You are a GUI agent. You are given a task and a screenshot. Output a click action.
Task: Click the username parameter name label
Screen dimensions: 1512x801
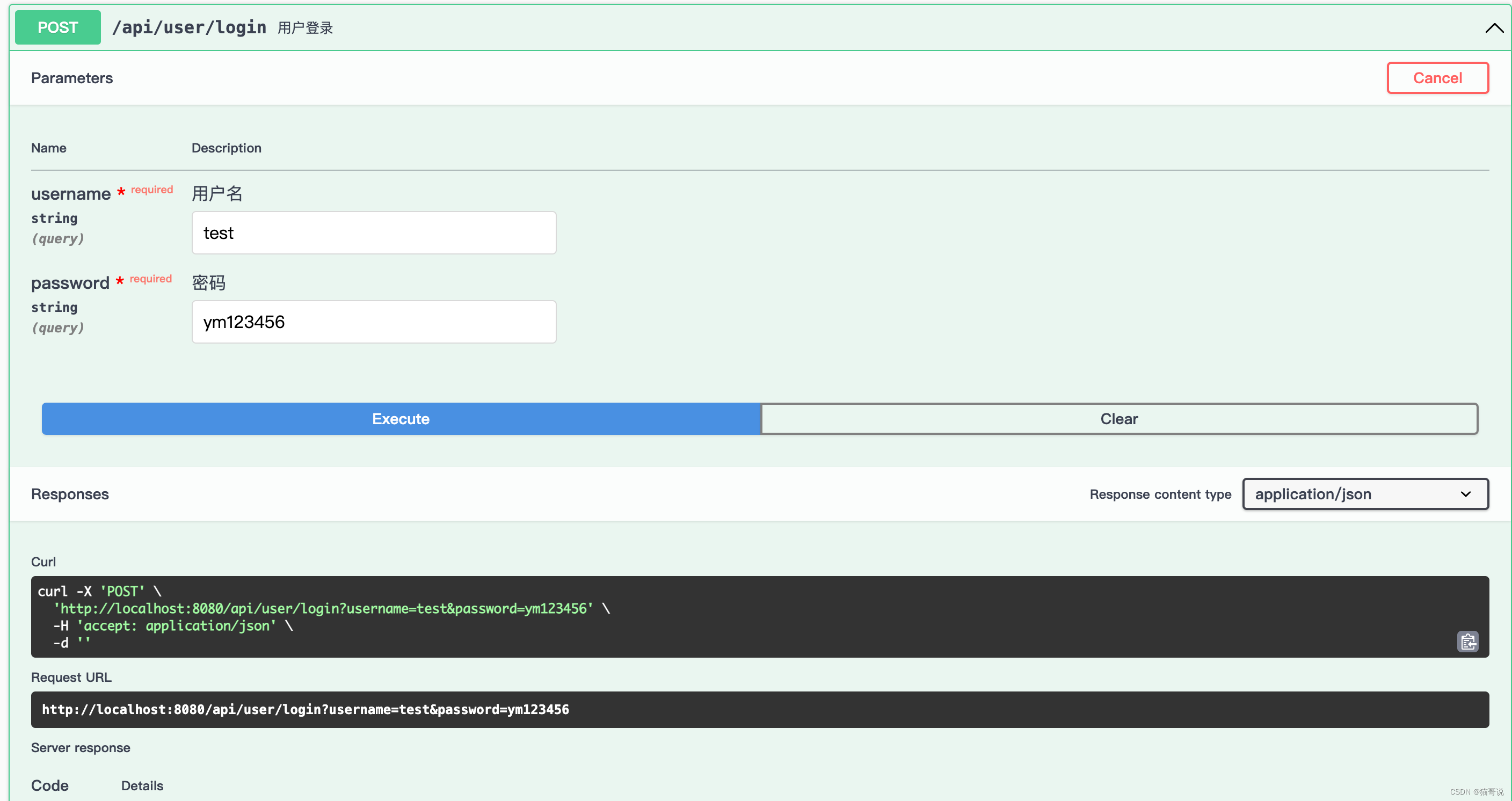(70, 194)
